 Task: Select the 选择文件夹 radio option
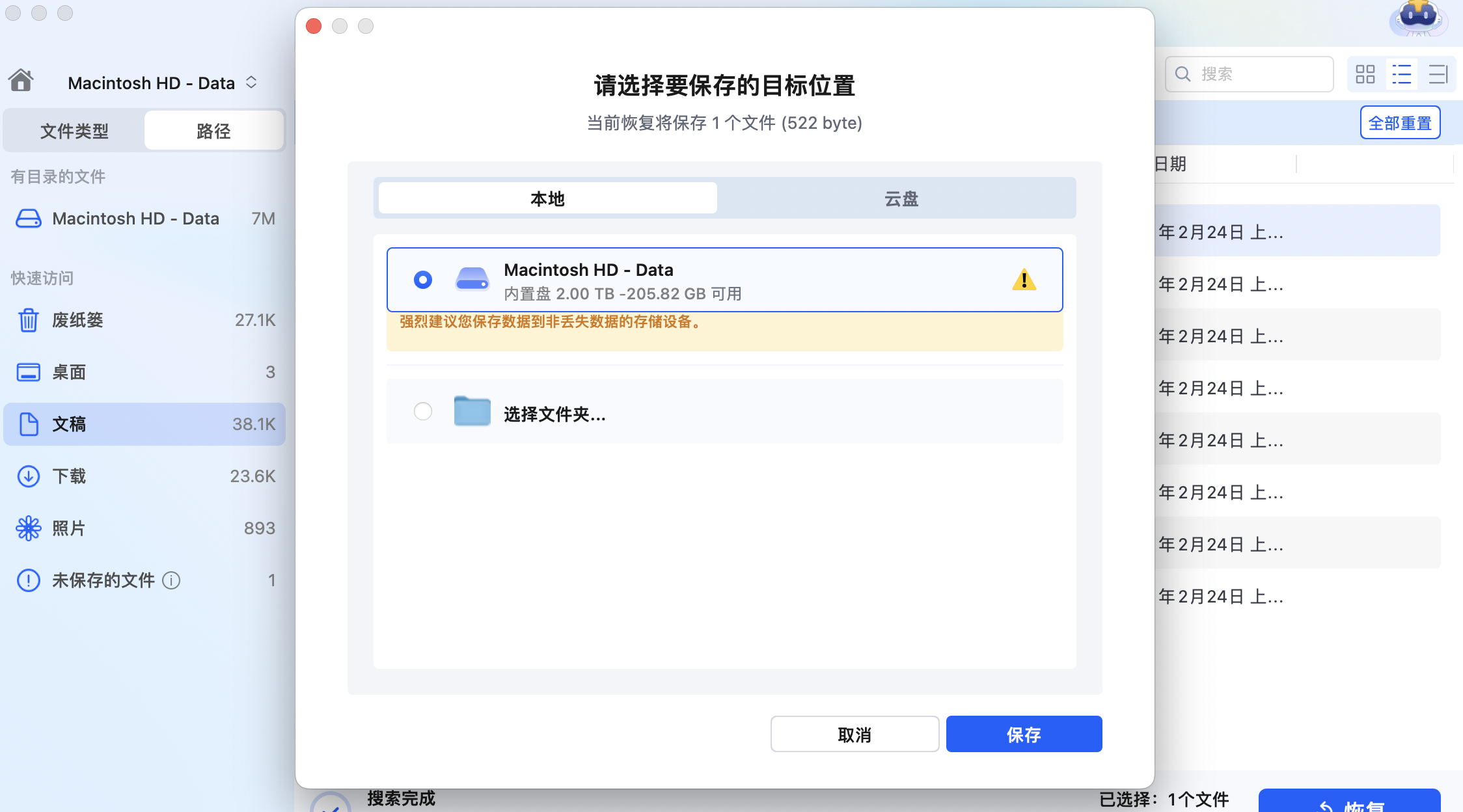click(x=423, y=411)
